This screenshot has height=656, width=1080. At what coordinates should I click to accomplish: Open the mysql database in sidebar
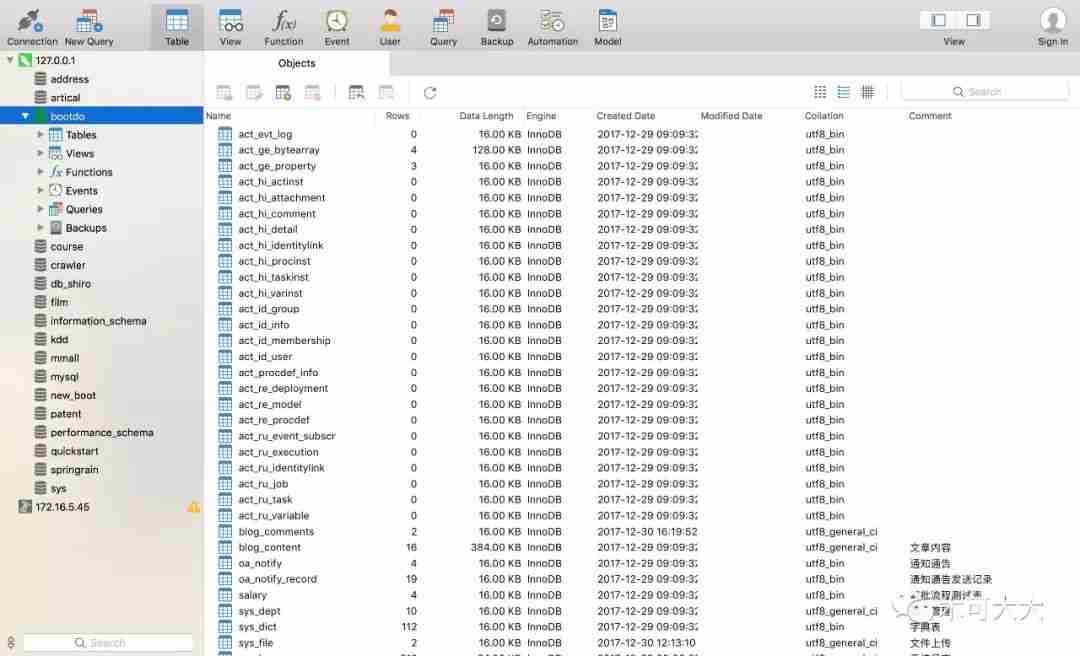(x=64, y=376)
